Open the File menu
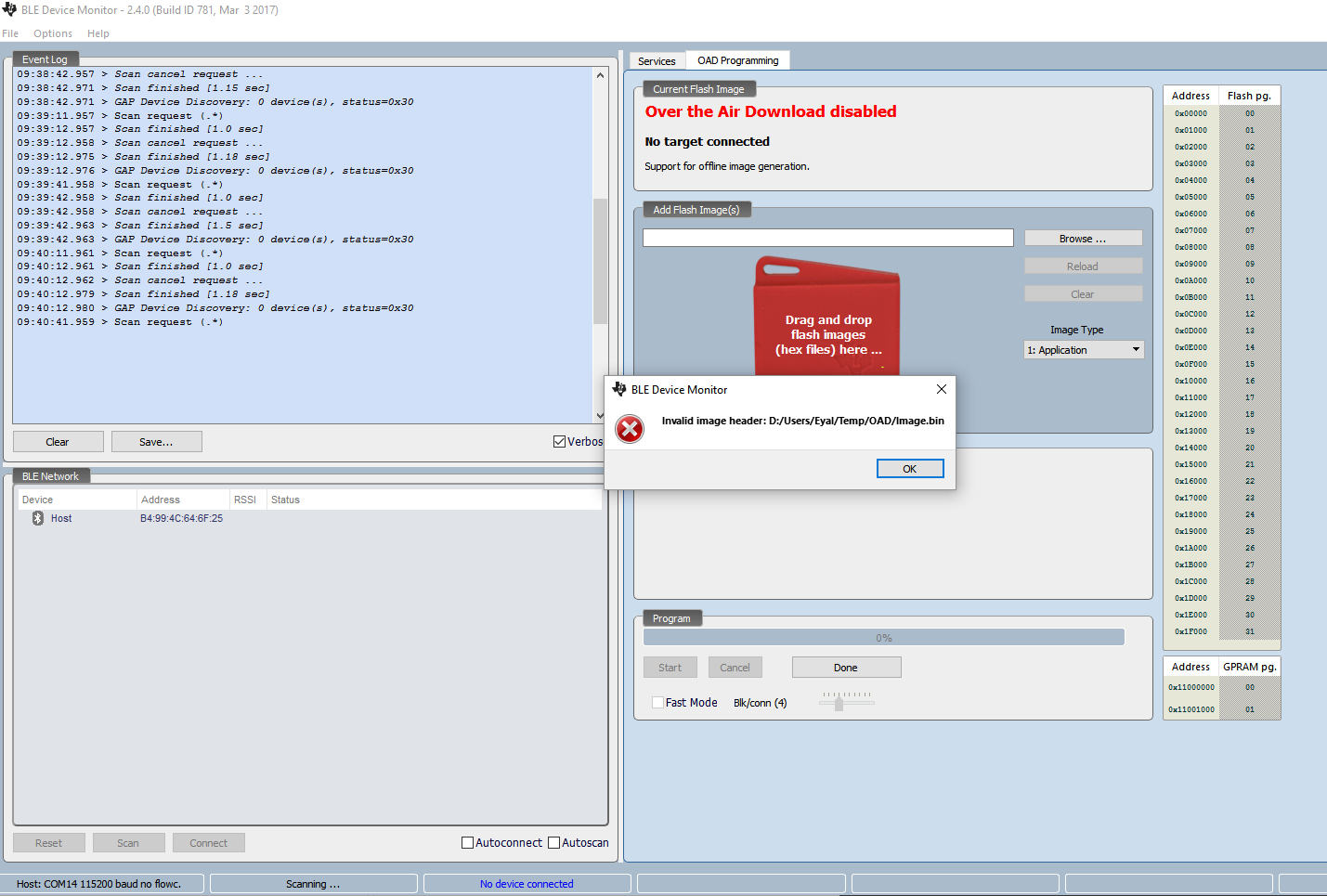The image size is (1327, 896). coord(10,33)
